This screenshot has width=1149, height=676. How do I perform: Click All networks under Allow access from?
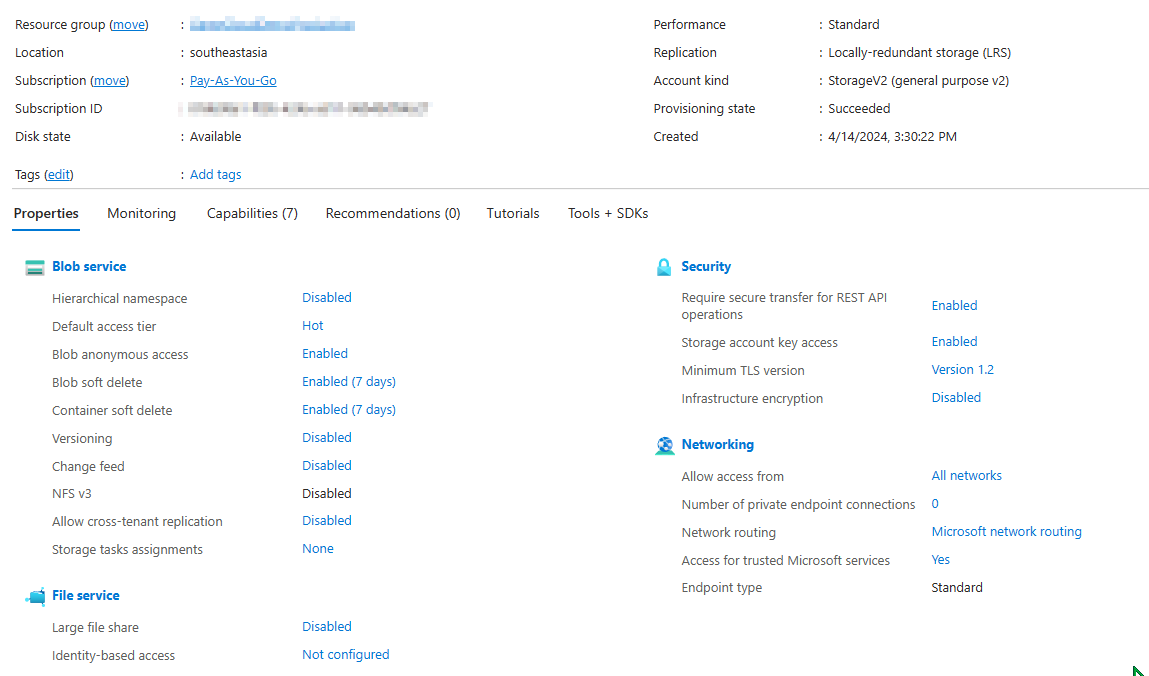point(966,475)
